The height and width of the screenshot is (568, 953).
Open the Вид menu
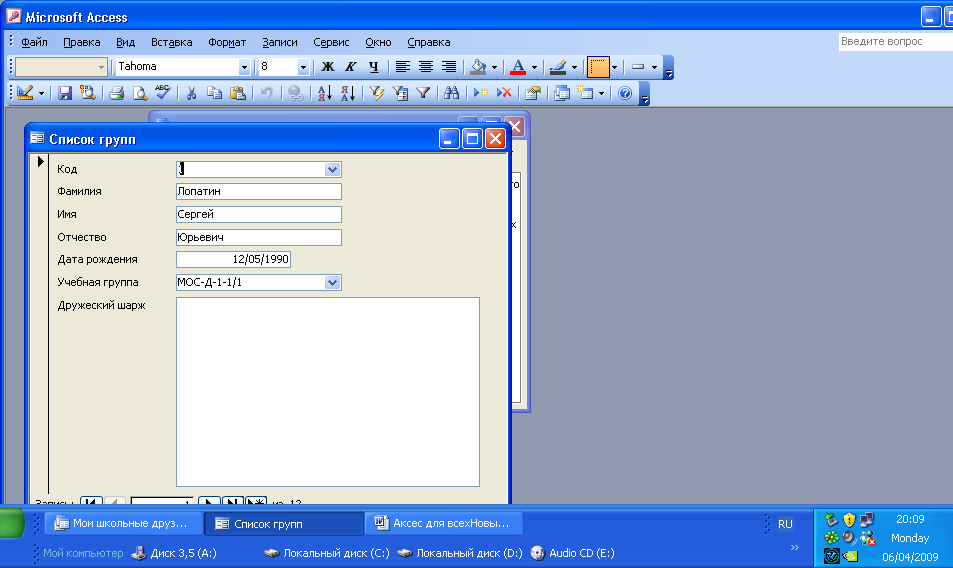tap(125, 43)
